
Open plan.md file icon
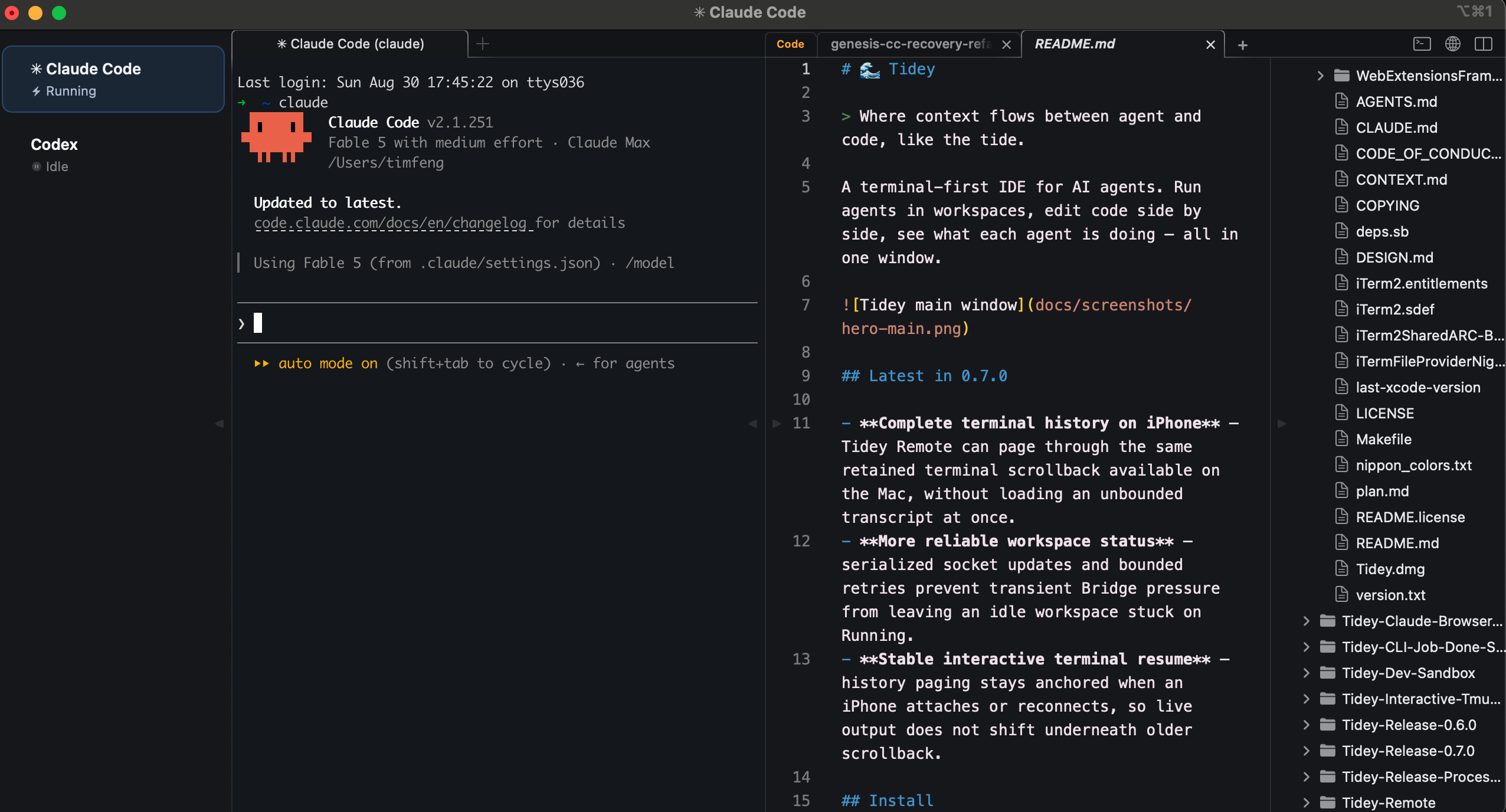(1342, 491)
